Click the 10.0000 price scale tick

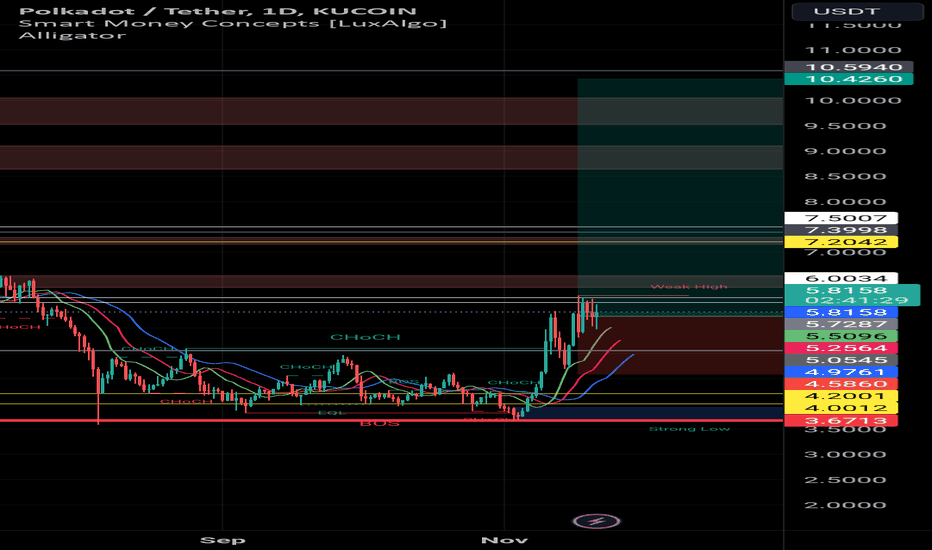(853, 100)
